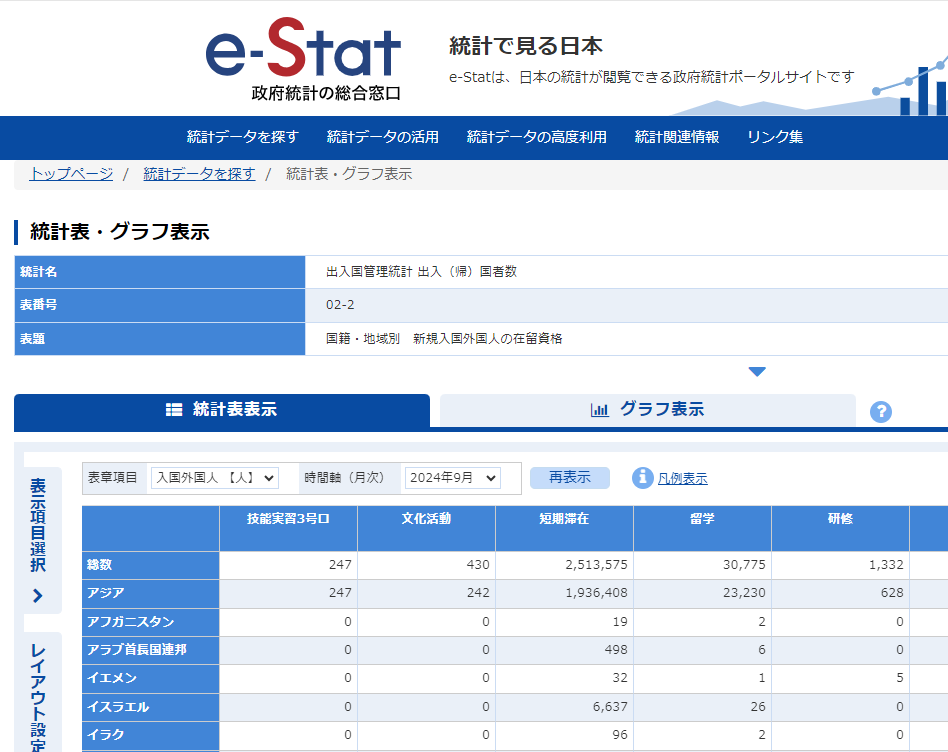948x752 pixels.
Task: Click the 統計で見る日本 tagline
Action: coord(525,47)
